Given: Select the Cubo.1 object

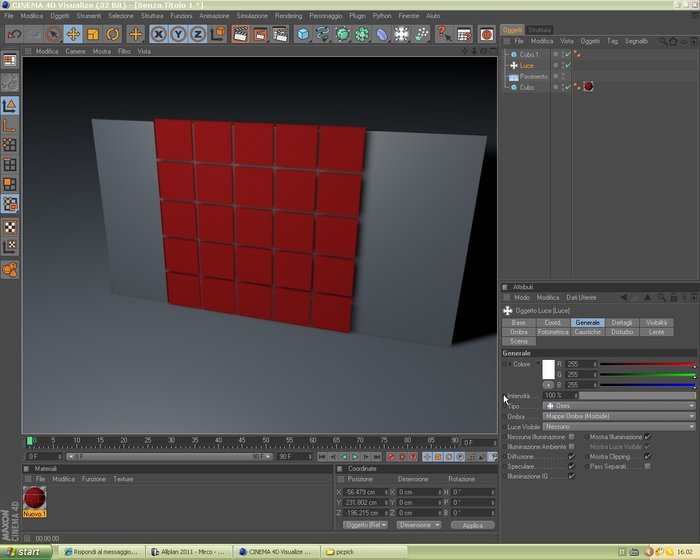Looking at the screenshot, I should tap(529, 54).
